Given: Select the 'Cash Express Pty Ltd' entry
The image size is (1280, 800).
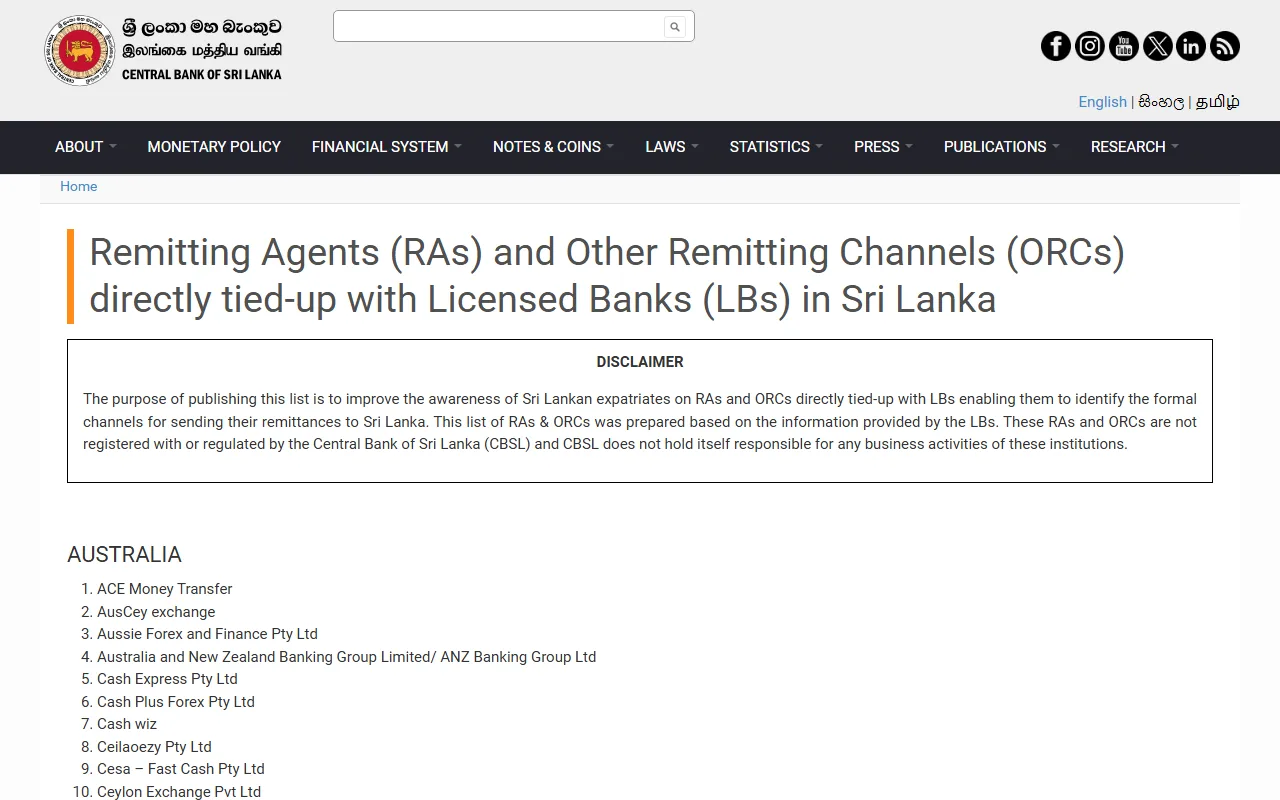Looking at the screenshot, I should pos(167,679).
